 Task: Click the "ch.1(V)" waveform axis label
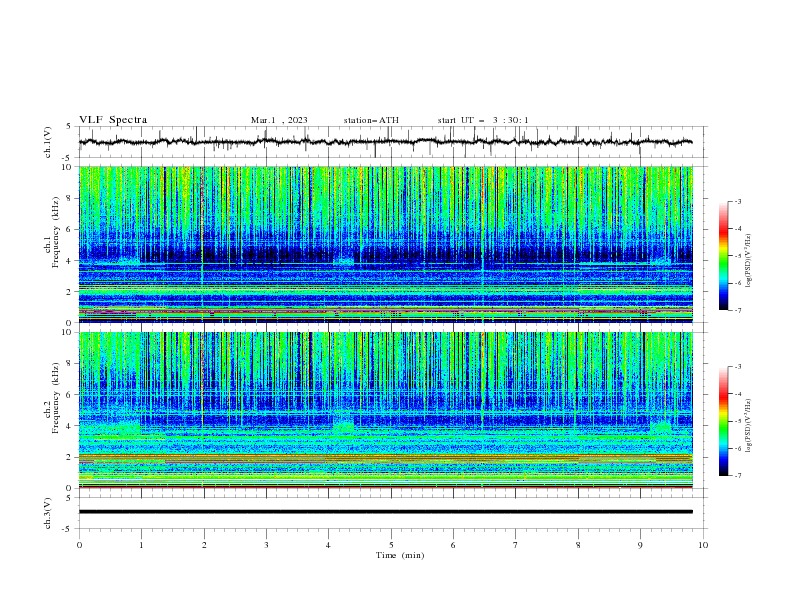(48, 142)
